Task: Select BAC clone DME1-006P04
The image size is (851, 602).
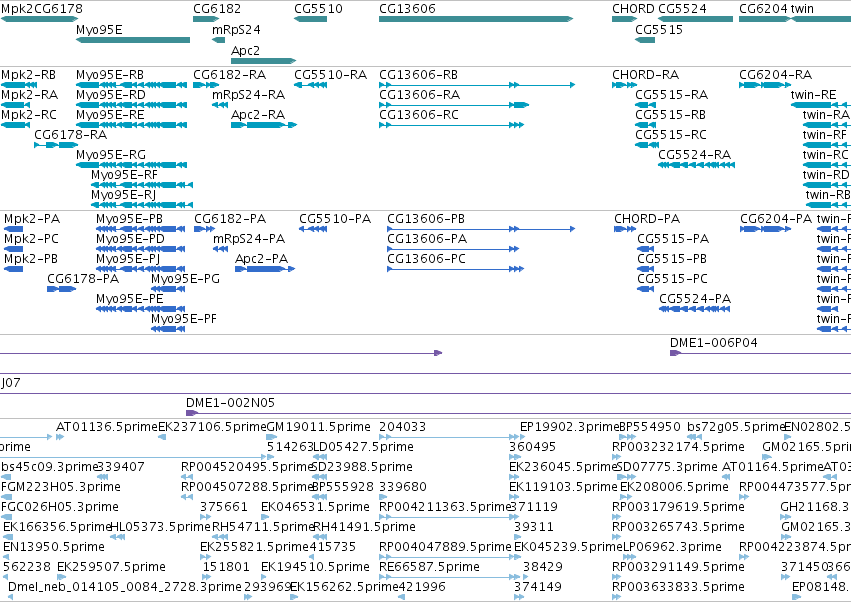Action: 760,353
